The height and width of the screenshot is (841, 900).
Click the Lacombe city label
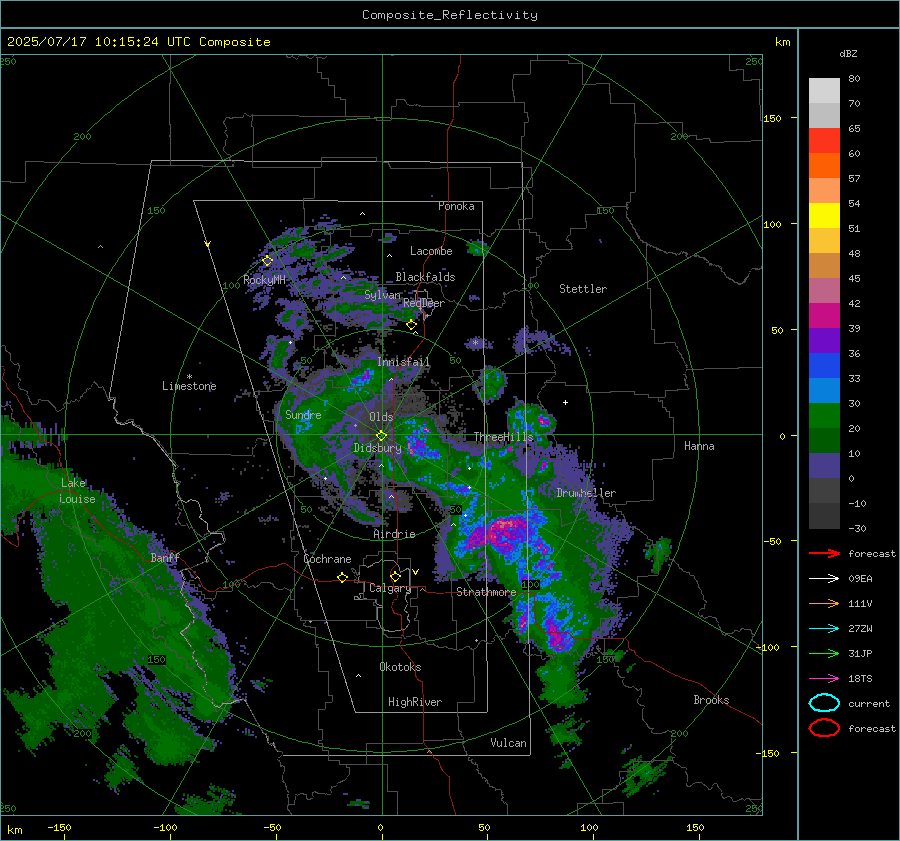point(431,251)
